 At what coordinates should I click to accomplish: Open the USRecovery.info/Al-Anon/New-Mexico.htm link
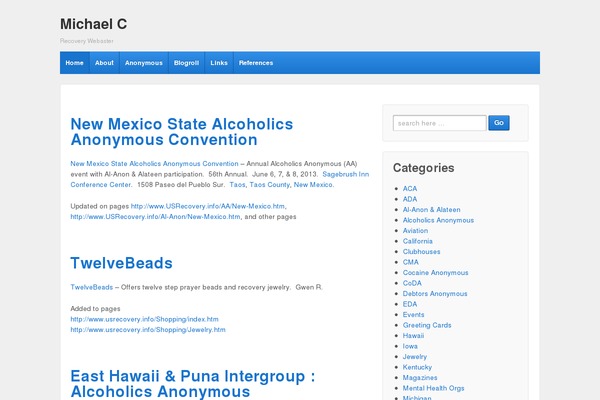155,217
